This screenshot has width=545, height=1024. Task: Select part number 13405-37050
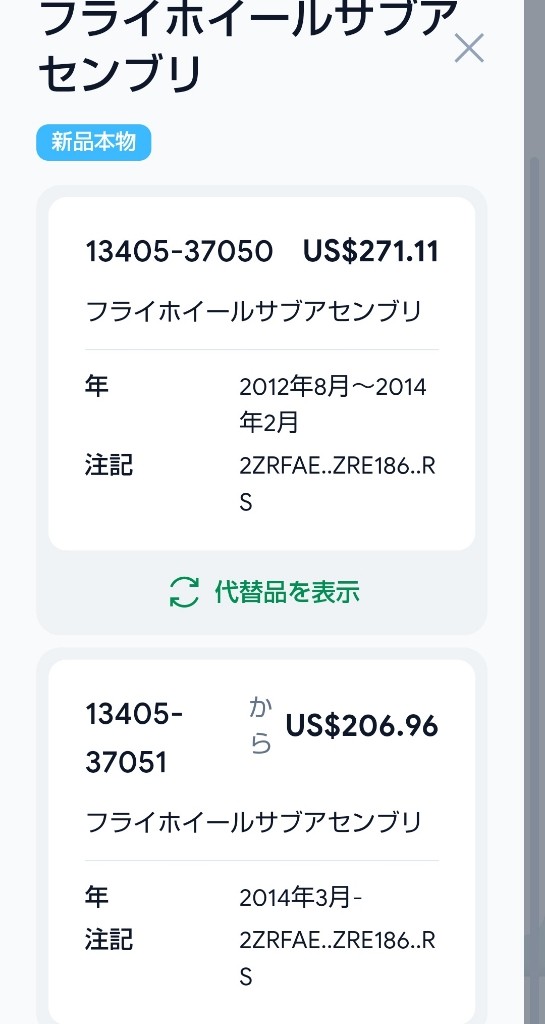click(x=179, y=251)
